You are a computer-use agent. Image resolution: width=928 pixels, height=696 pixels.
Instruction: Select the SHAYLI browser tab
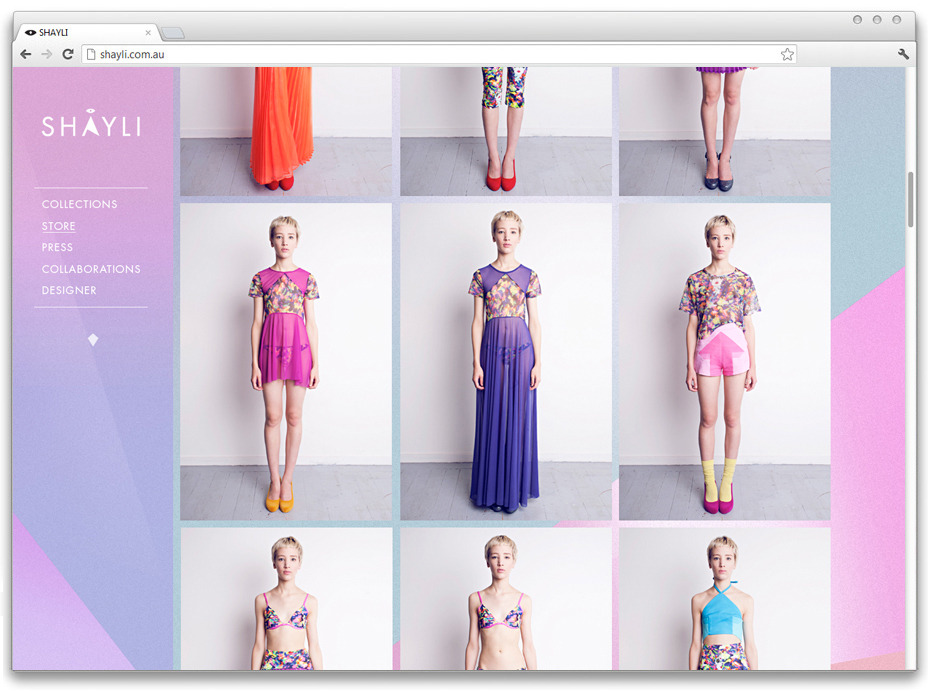[87, 33]
